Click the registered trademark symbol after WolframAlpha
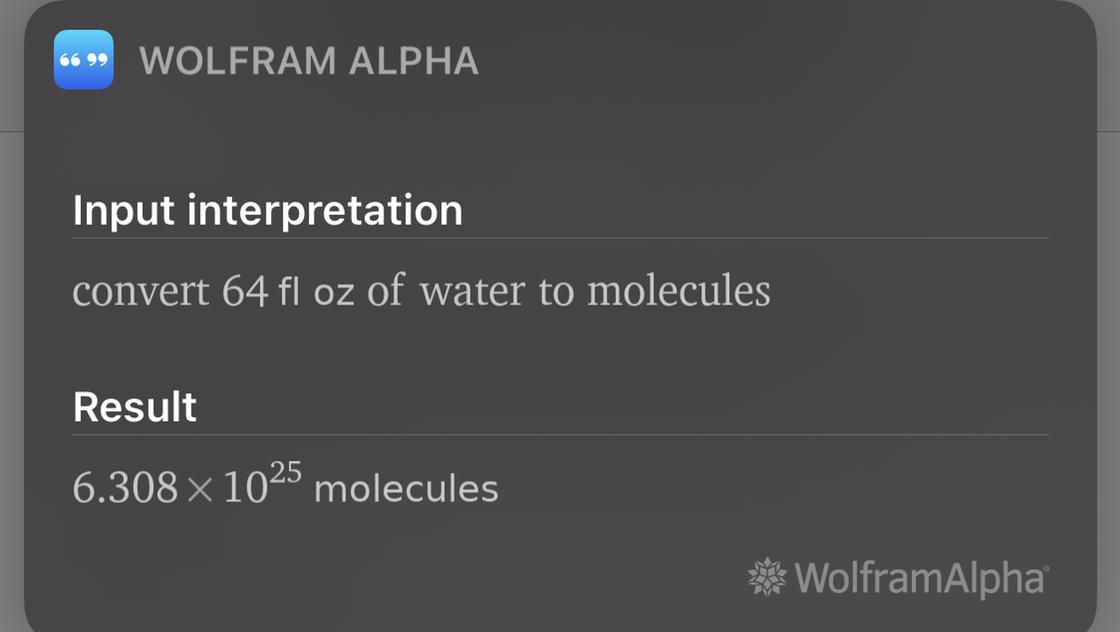 1045,569
